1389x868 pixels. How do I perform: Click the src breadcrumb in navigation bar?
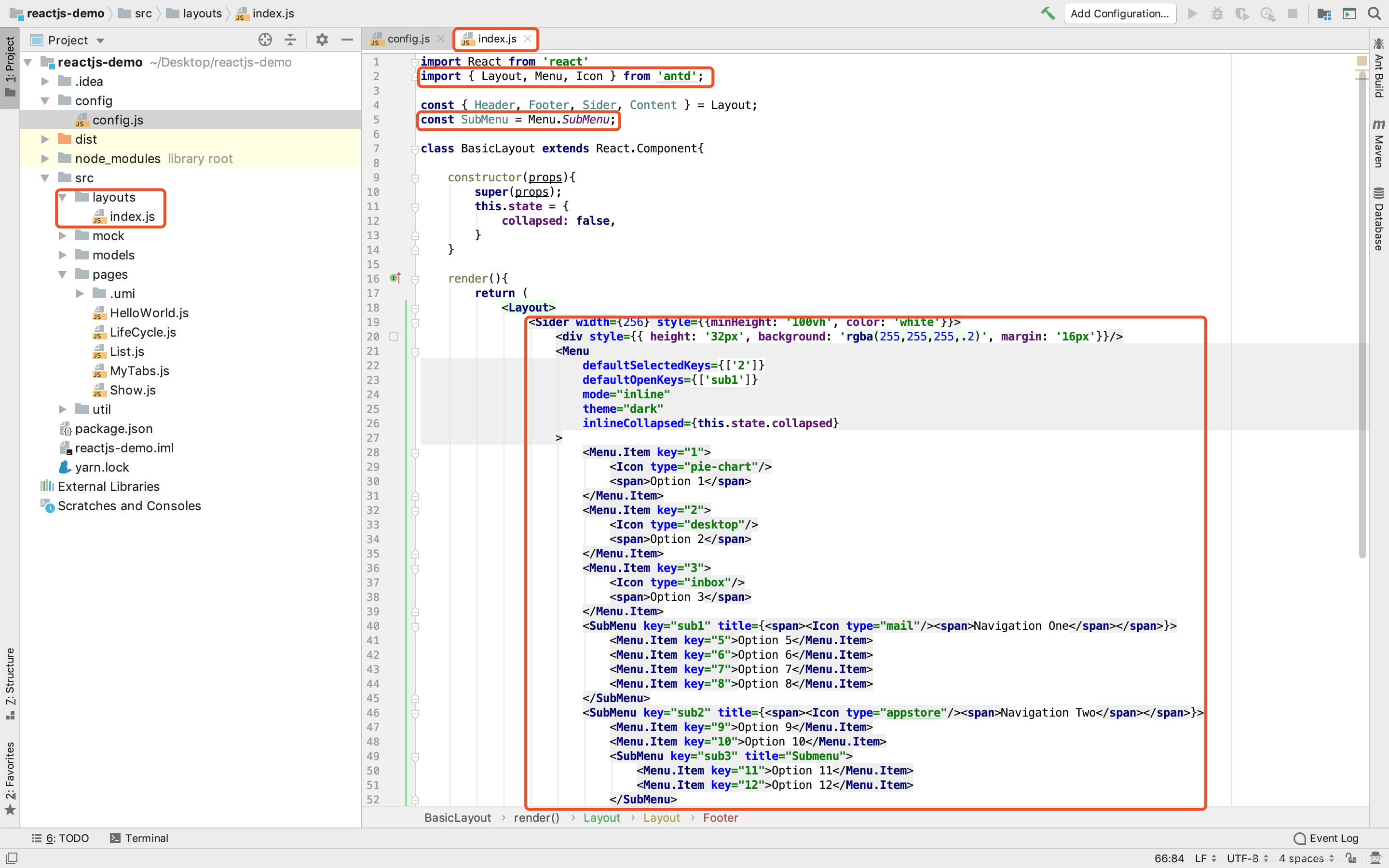(136, 13)
